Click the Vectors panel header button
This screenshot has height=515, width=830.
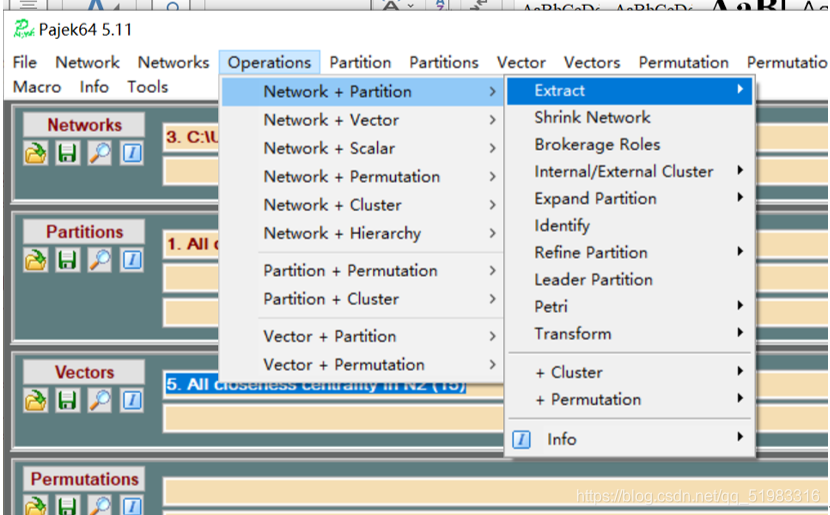(x=84, y=373)
